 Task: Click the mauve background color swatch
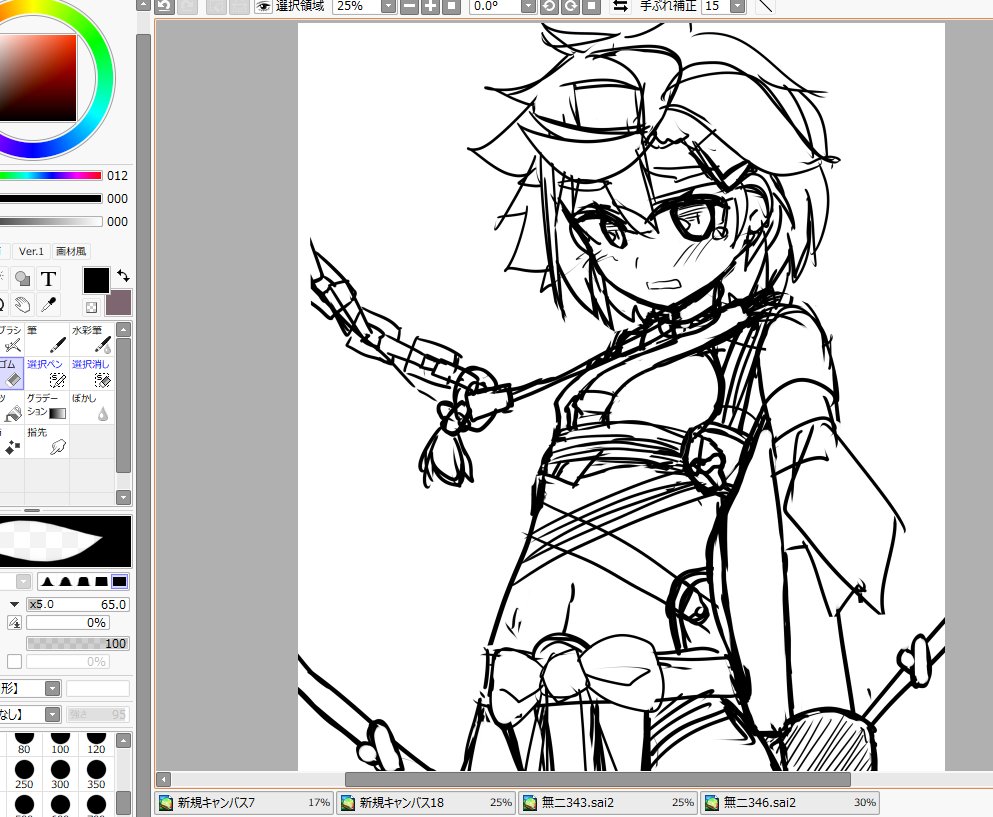coord(118,303)
